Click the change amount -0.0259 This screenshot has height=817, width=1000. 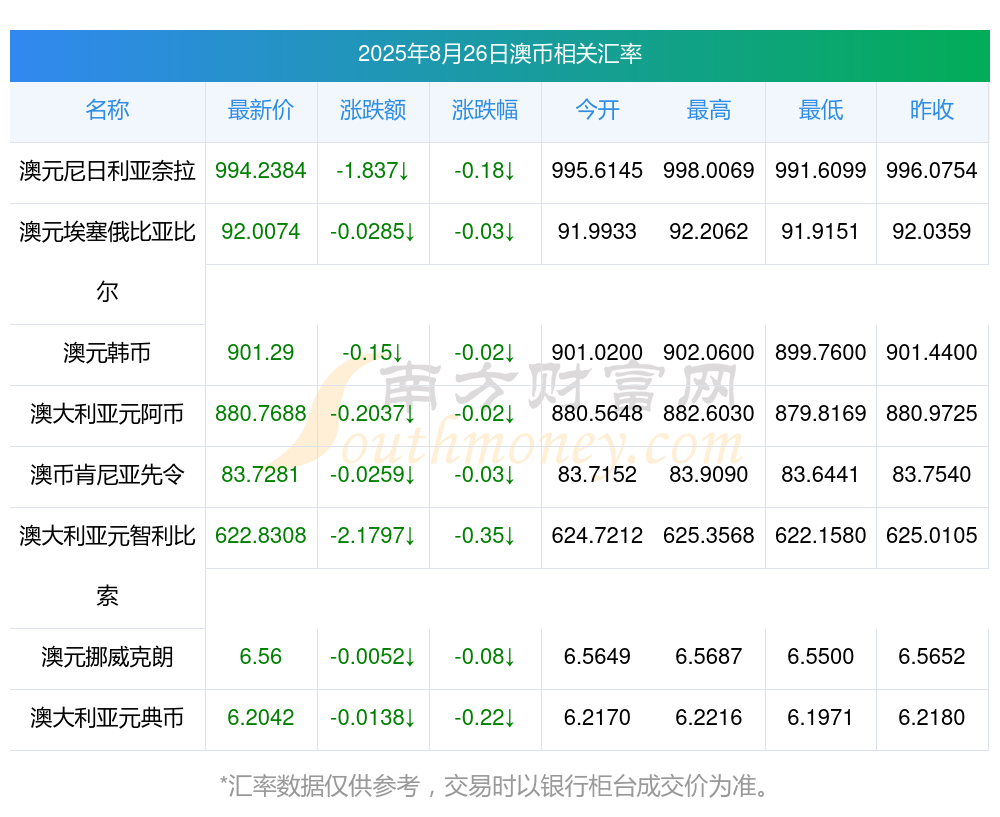coord(373,475)
